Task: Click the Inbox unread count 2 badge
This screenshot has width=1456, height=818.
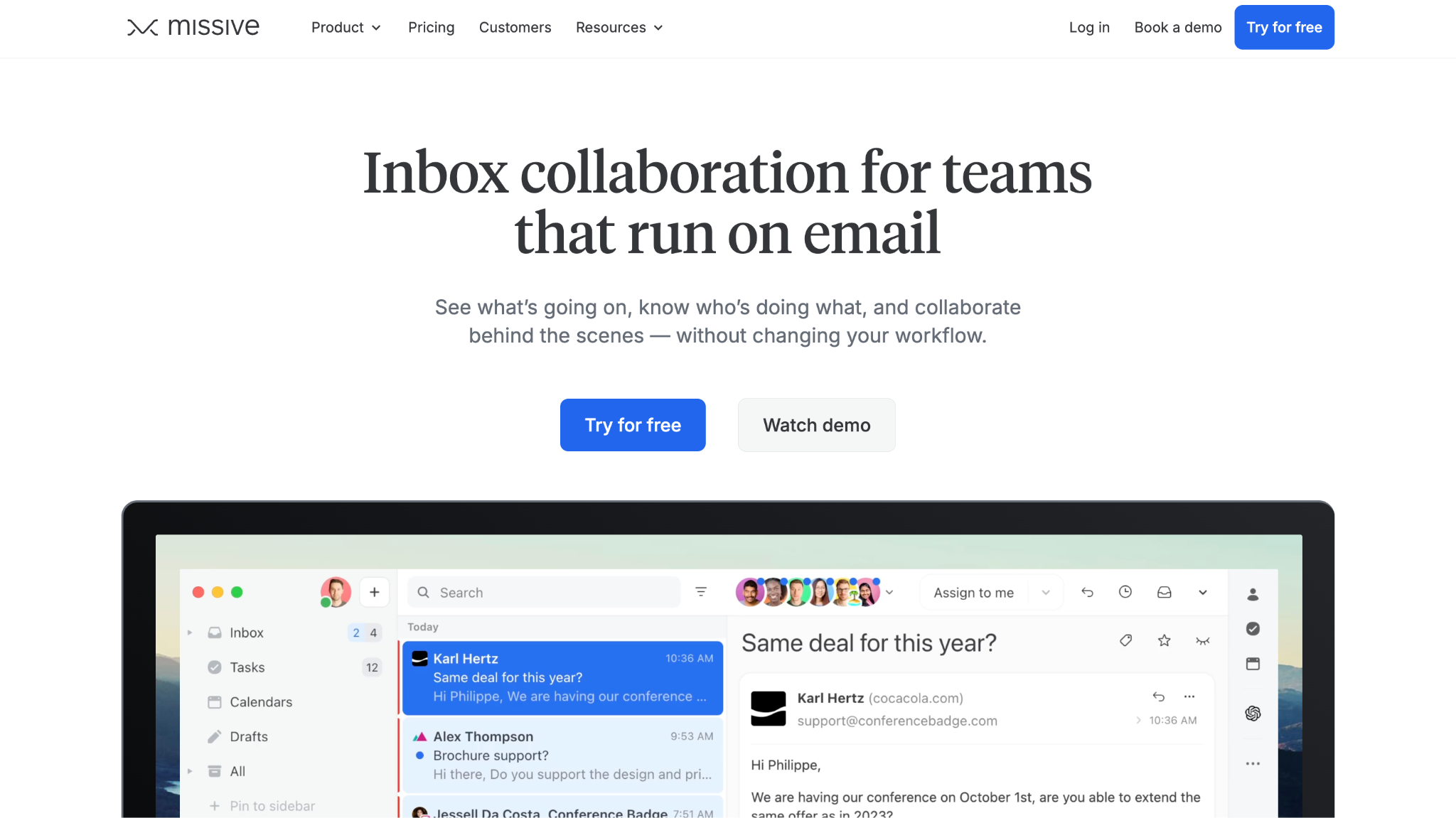Action: 356,633
